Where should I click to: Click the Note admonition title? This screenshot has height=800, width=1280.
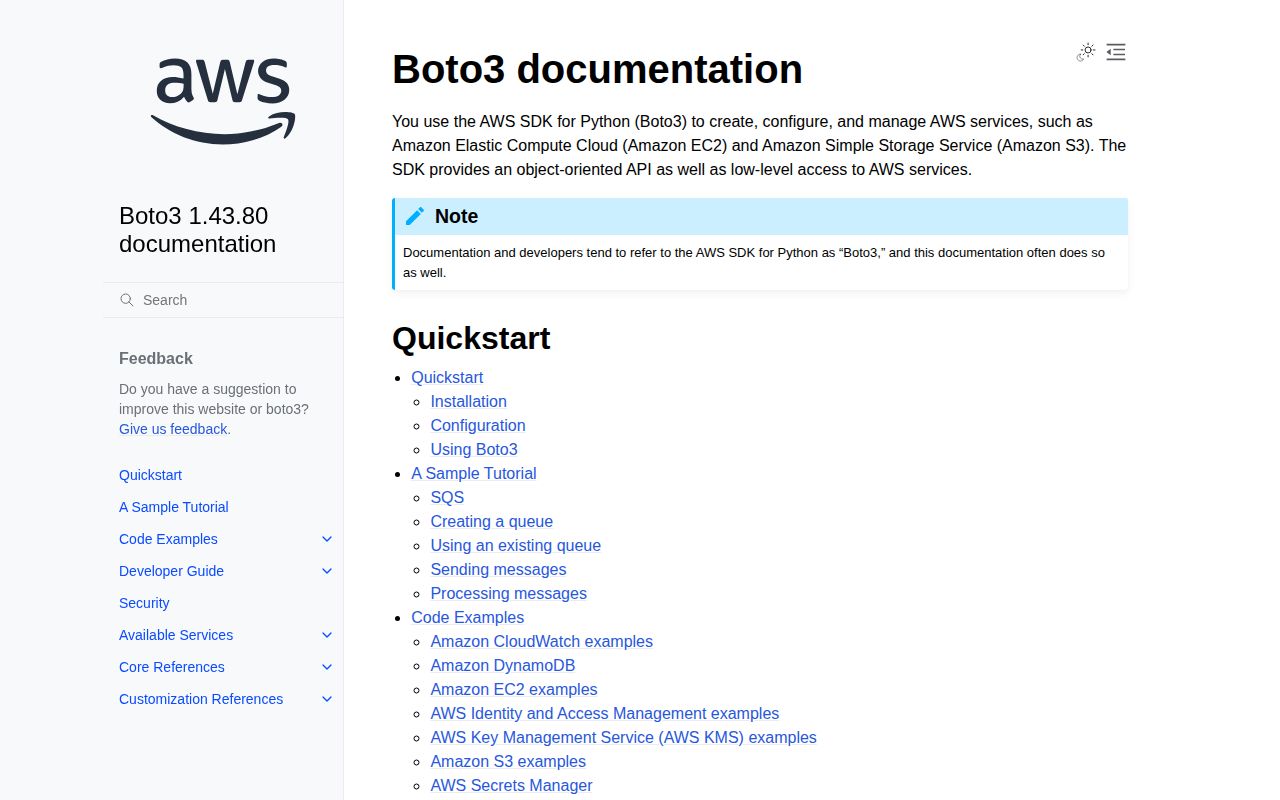coord(456,216)
